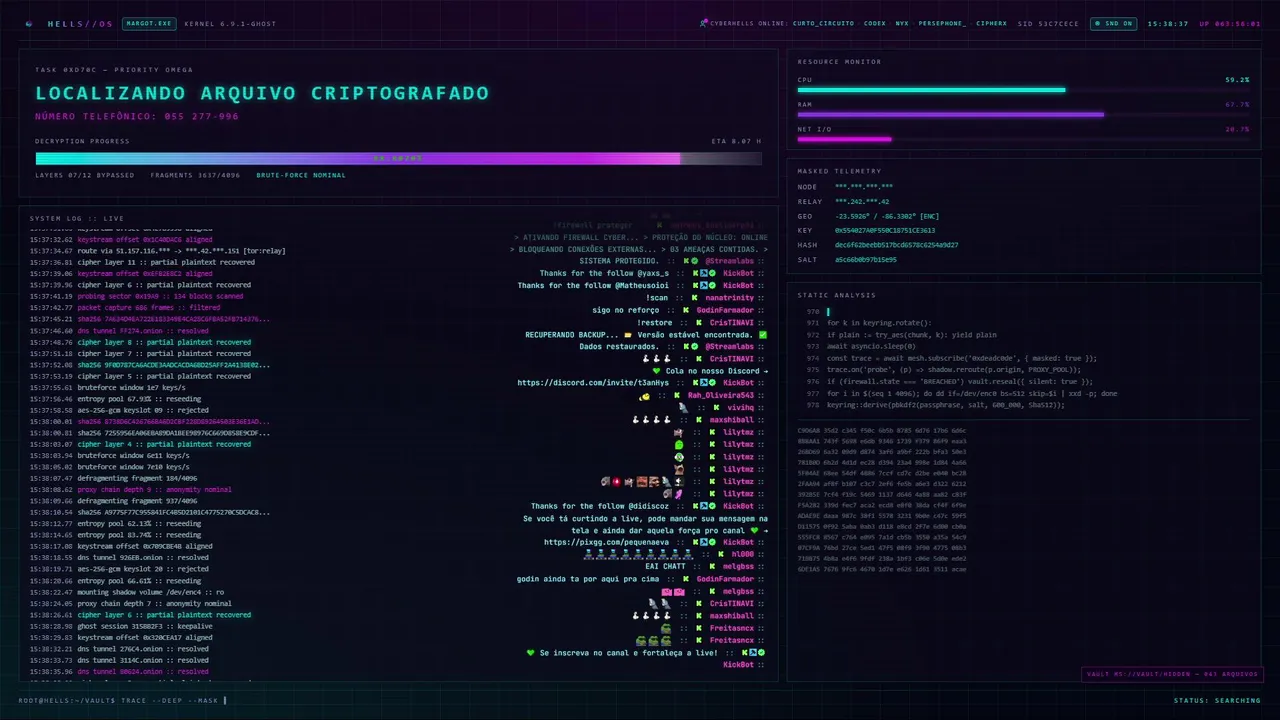Click the GEO coordinates value
The height and width of the screenshot is (720, 1280).
tap(887, 216)
